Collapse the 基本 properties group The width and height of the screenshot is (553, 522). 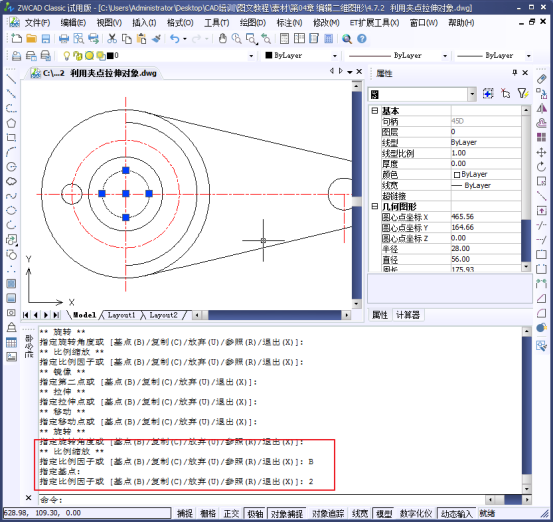(375, 111)
